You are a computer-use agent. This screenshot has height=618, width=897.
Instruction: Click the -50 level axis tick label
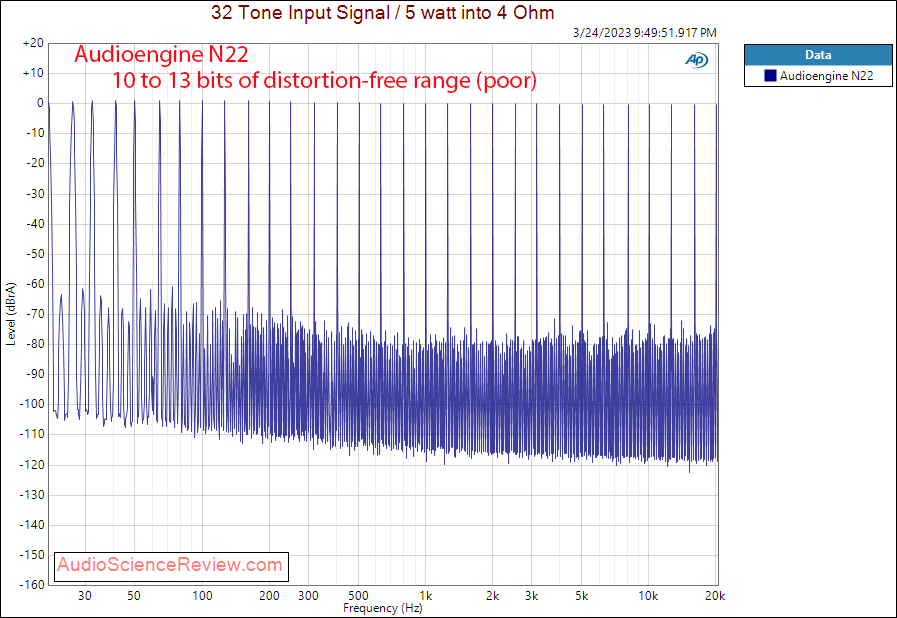tap(35, 253)
